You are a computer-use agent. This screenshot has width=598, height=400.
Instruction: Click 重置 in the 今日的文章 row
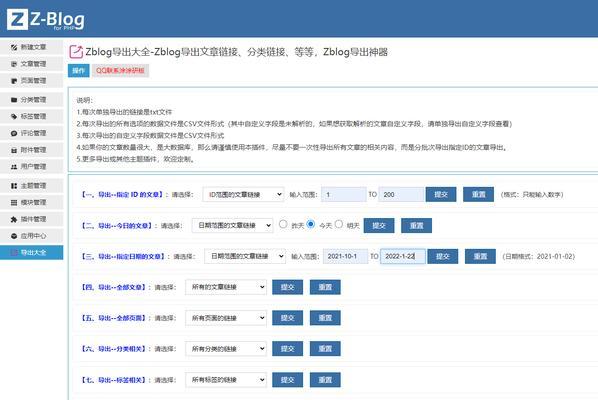tap(416, 226)
